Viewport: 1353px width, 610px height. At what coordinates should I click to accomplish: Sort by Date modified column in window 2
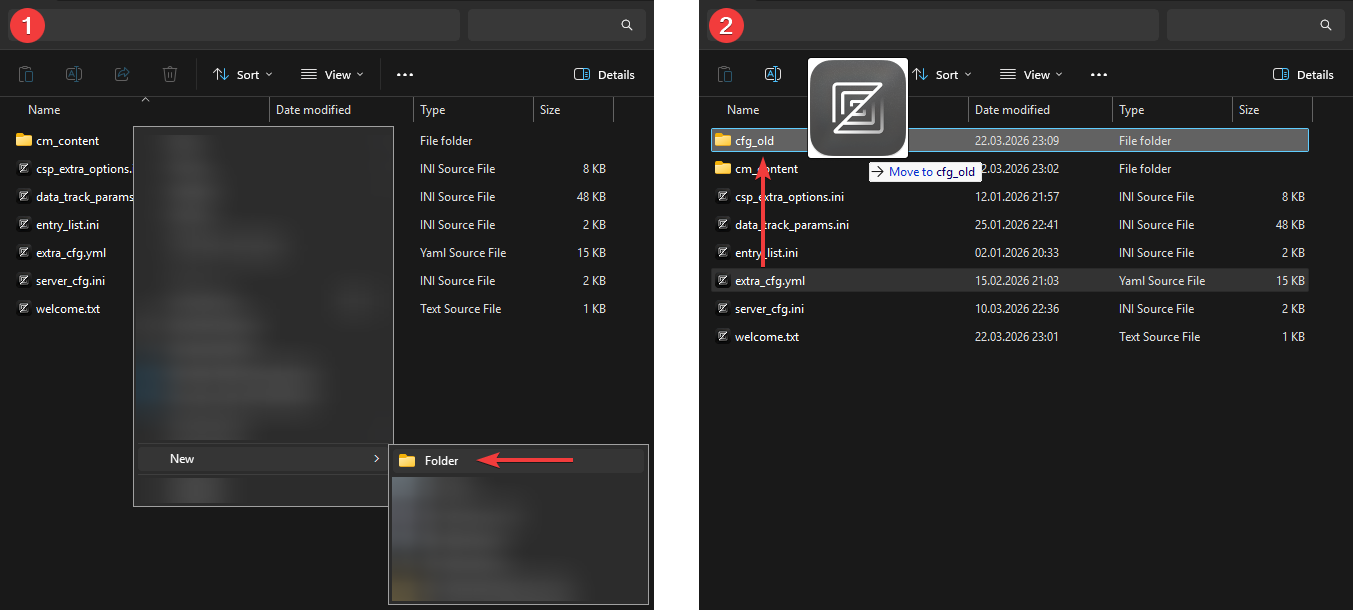tap(1012, 110)
